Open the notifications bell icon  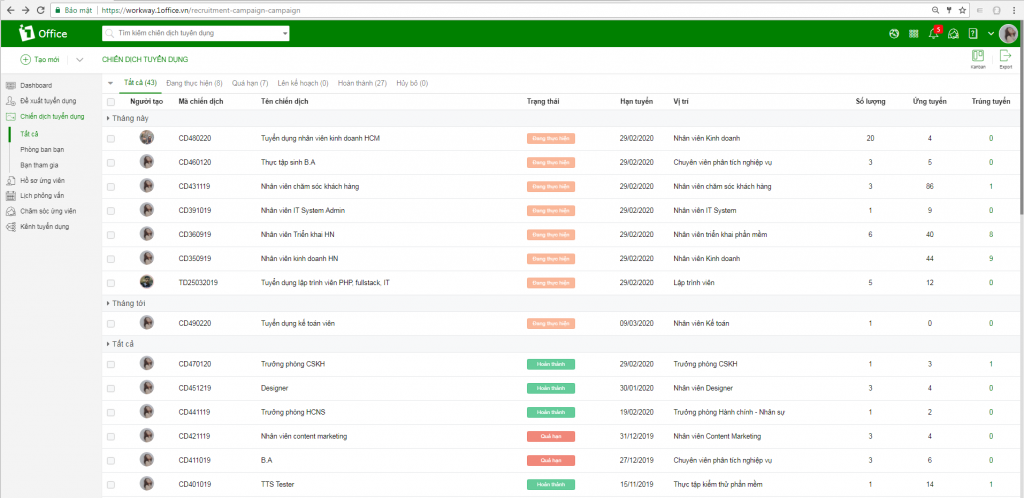(x=933, y=34)
